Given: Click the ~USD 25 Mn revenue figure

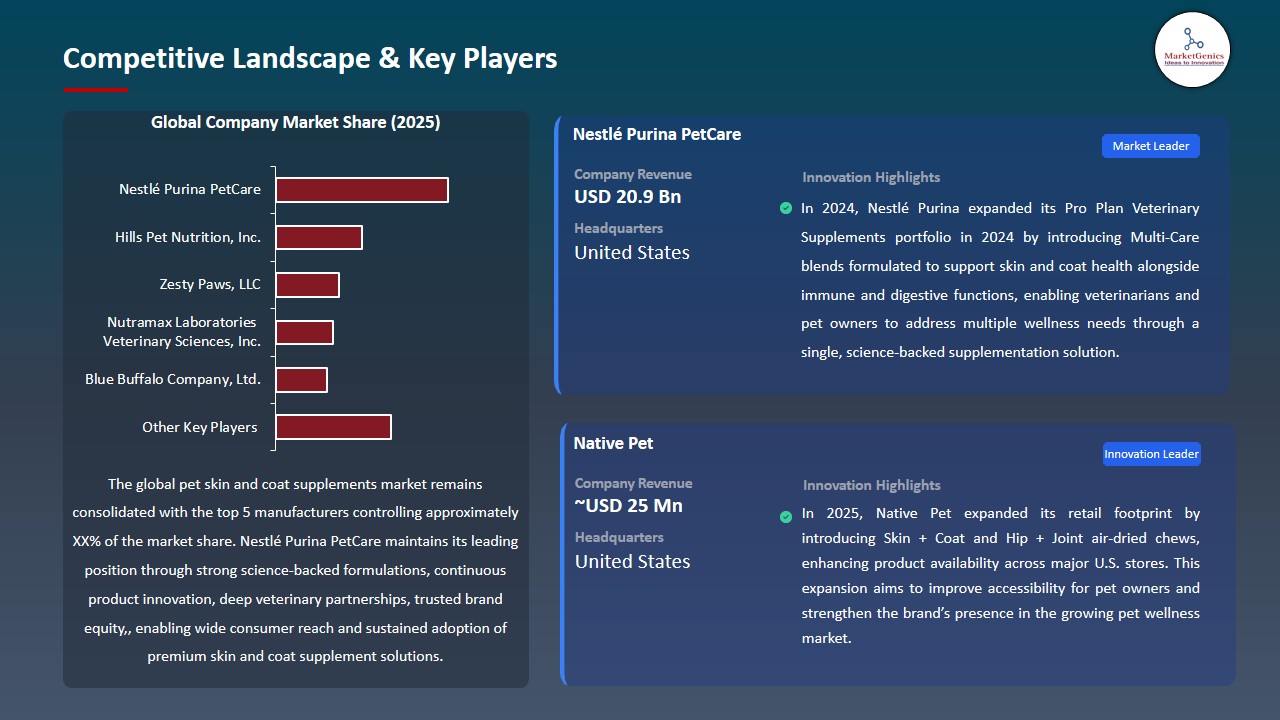Looking at the screenshot, I should (628, 506).
